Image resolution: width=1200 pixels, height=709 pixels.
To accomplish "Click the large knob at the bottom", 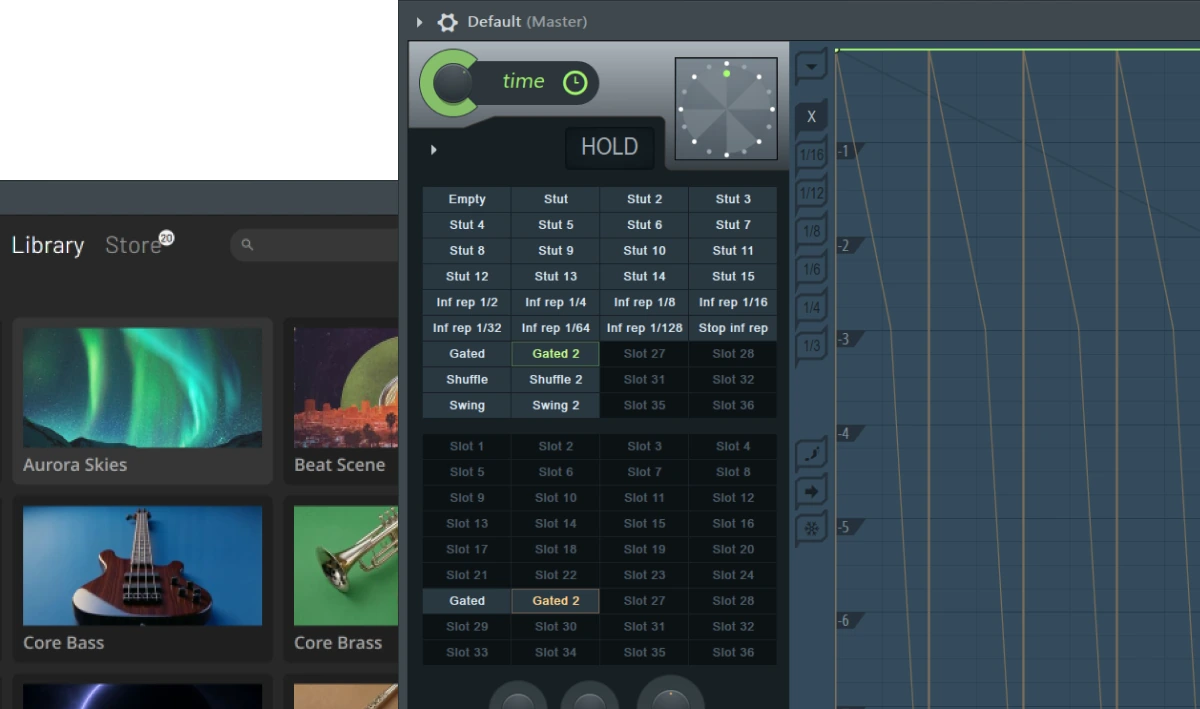I will pyautogui.click(x=671, y=694).
